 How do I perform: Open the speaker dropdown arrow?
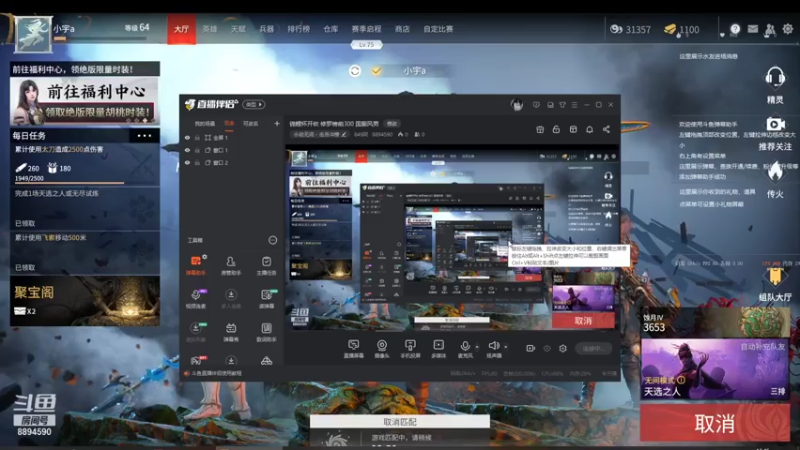coord(506,347)
